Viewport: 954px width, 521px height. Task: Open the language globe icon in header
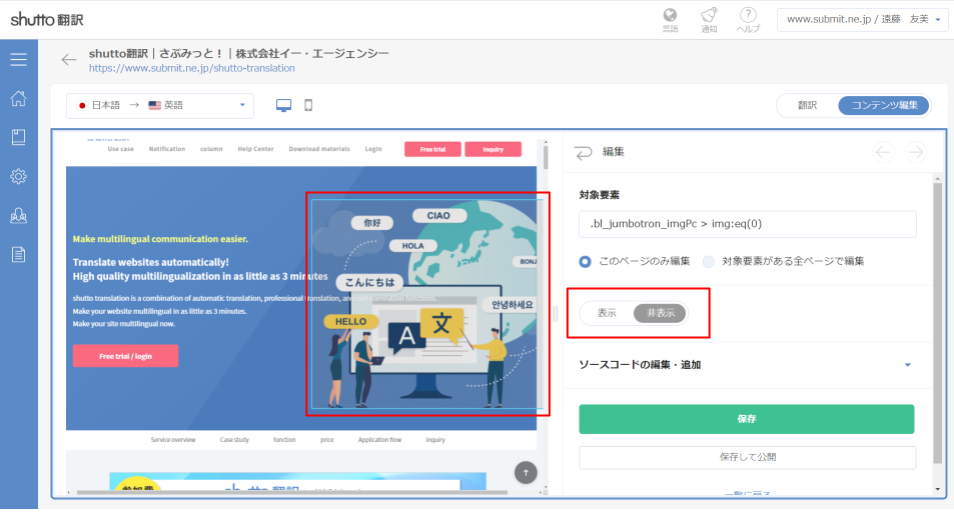point(670,19)
